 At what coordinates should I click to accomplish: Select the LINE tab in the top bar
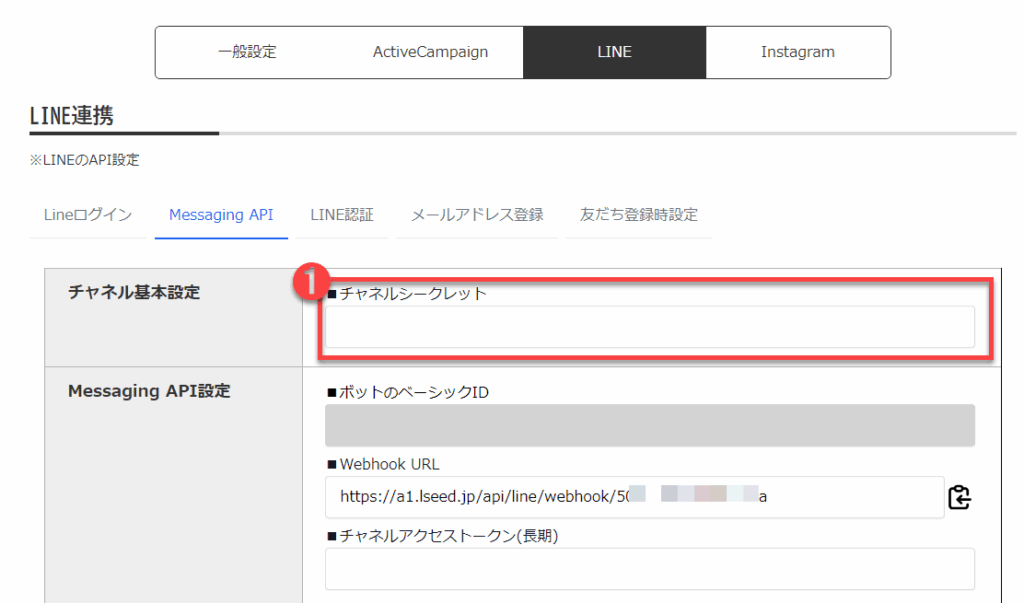coord(614,52)
